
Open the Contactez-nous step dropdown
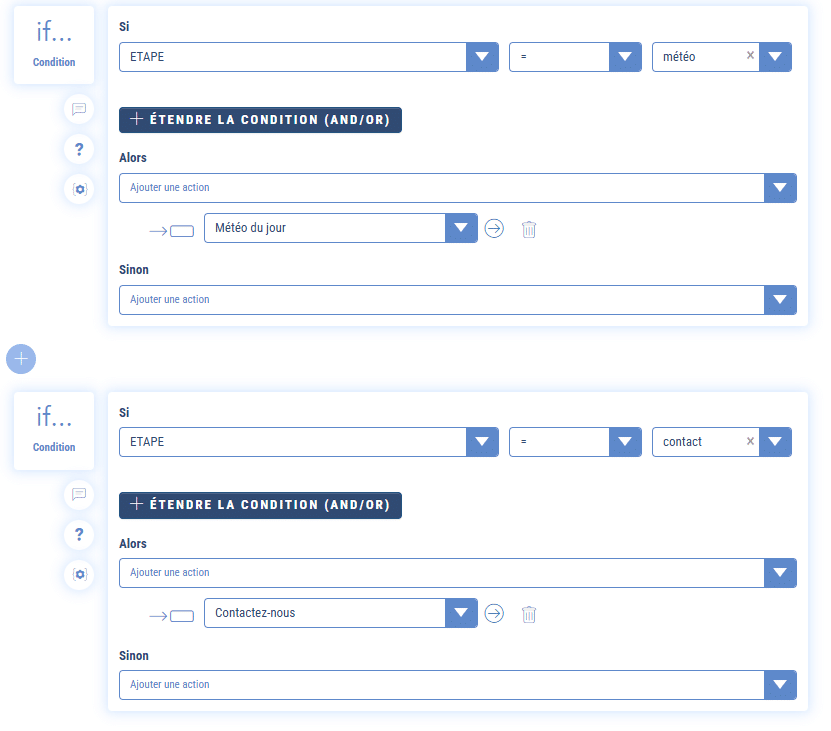click(x=460, y=613)
